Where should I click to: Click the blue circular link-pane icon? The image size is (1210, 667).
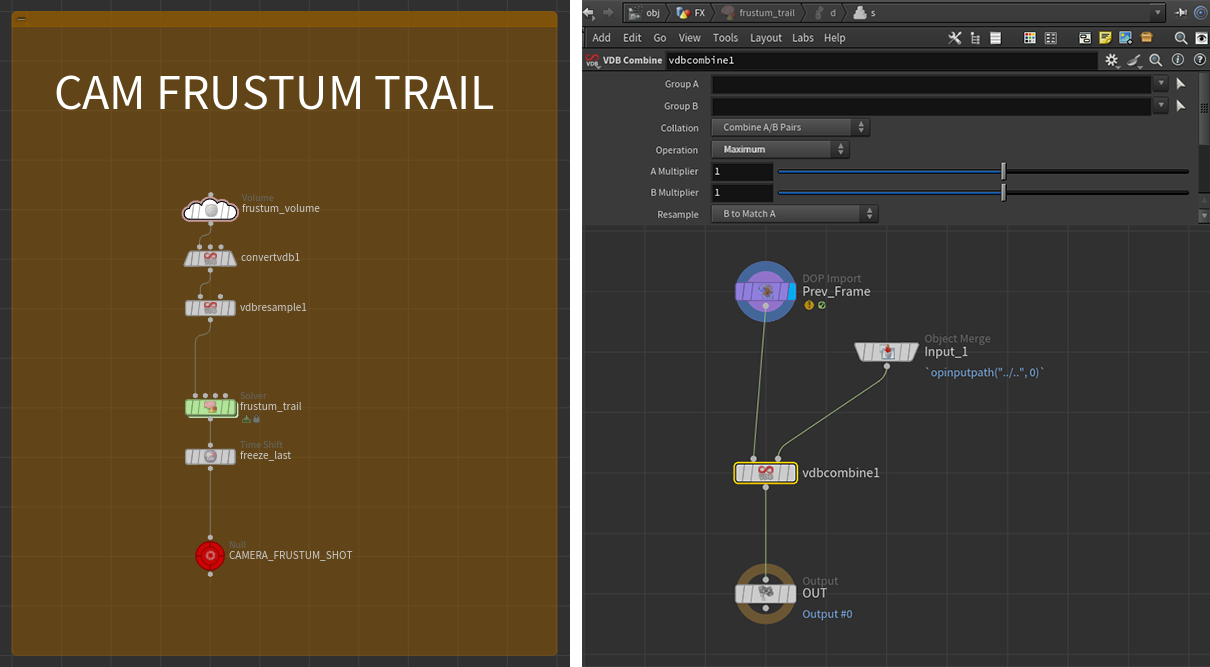coord(1200,13)
